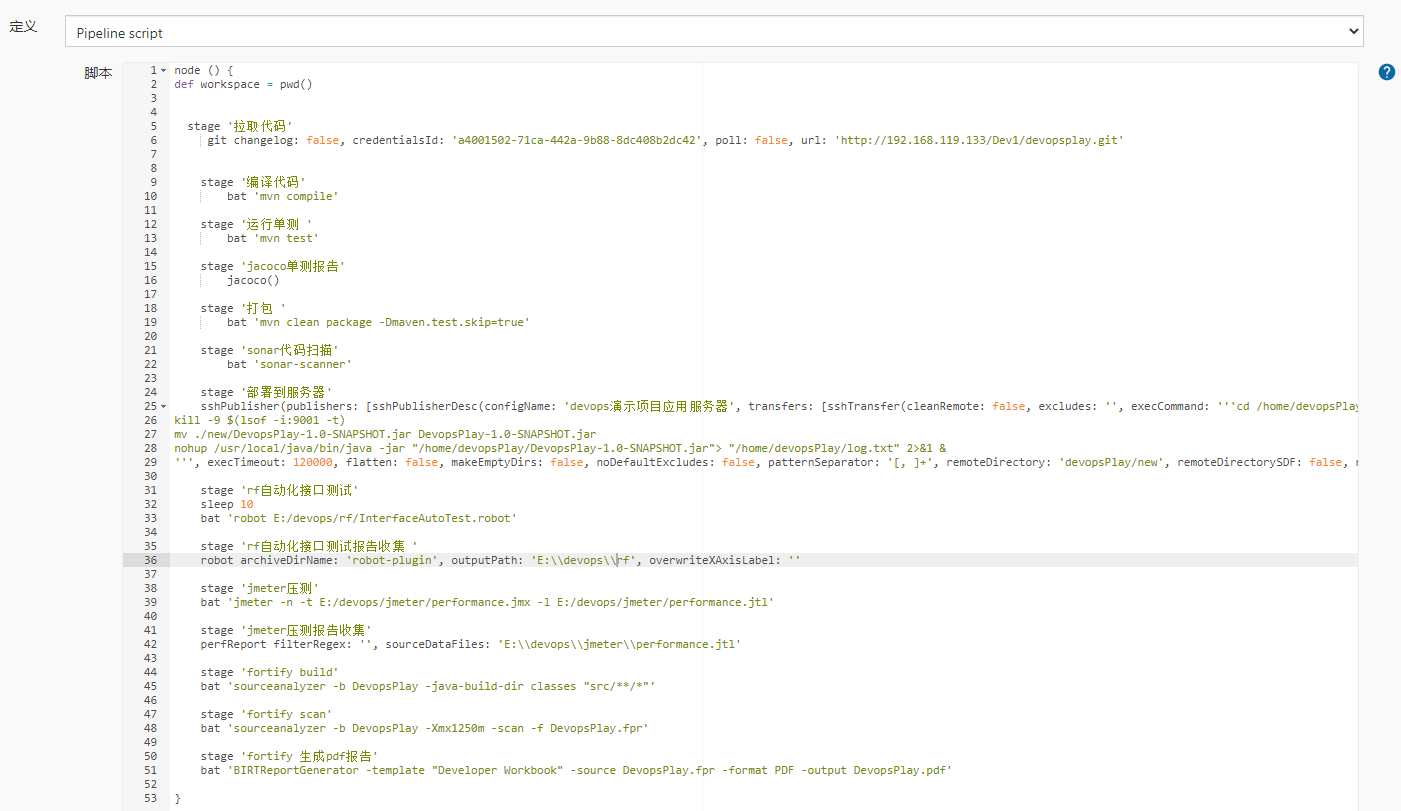
Task: Click the sshPublisher publishers line
Action: (x=779, y=406)
